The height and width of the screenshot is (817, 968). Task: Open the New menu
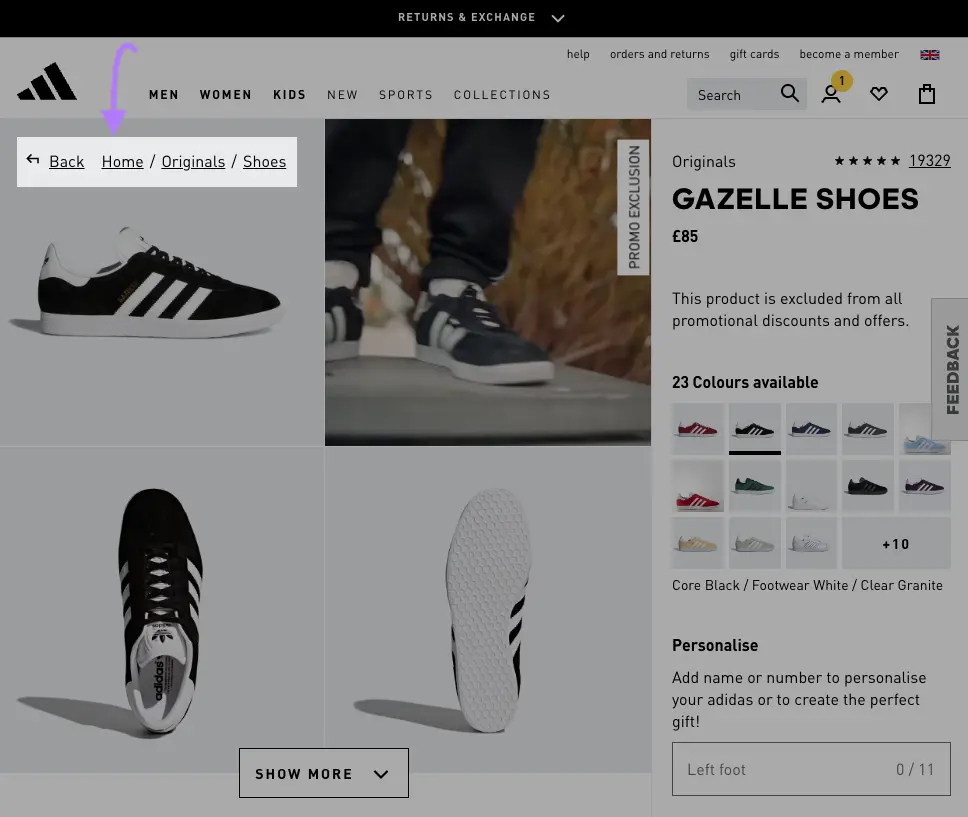tap(343, 94)
